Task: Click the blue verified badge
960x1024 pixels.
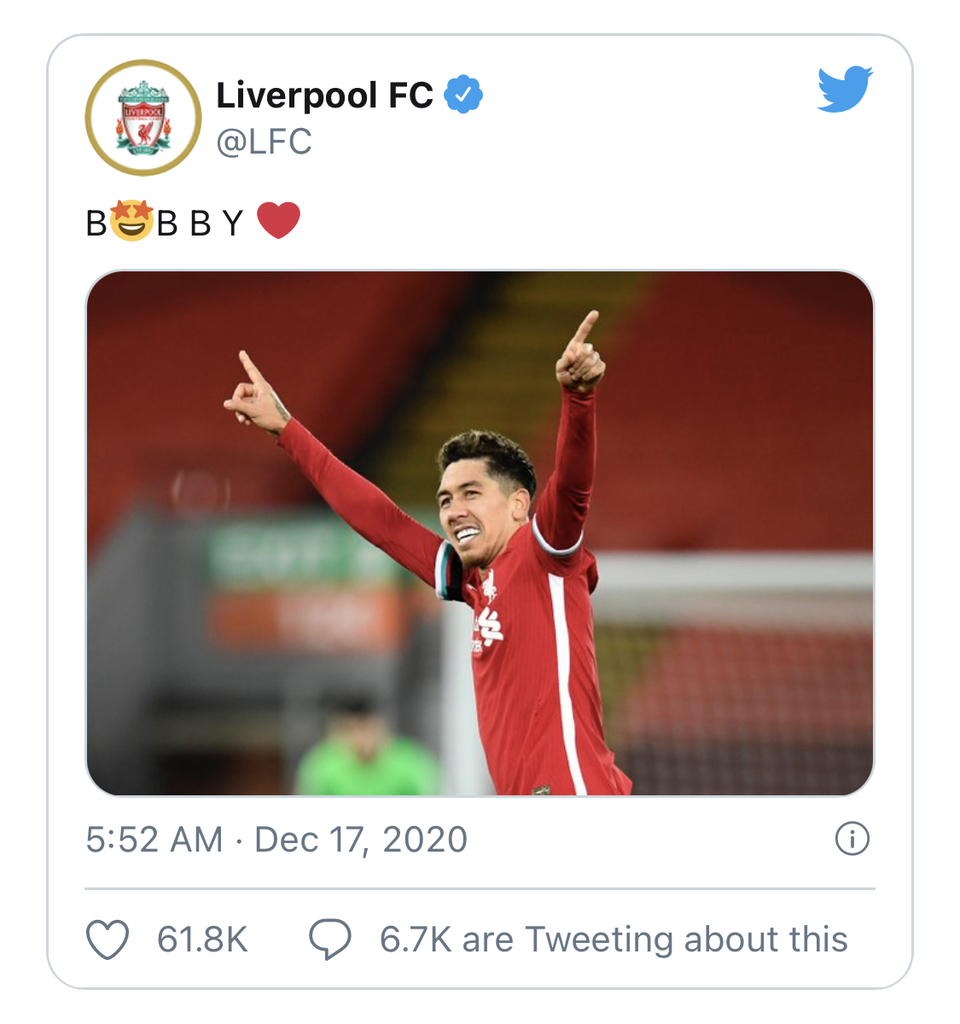Action: 463,95
